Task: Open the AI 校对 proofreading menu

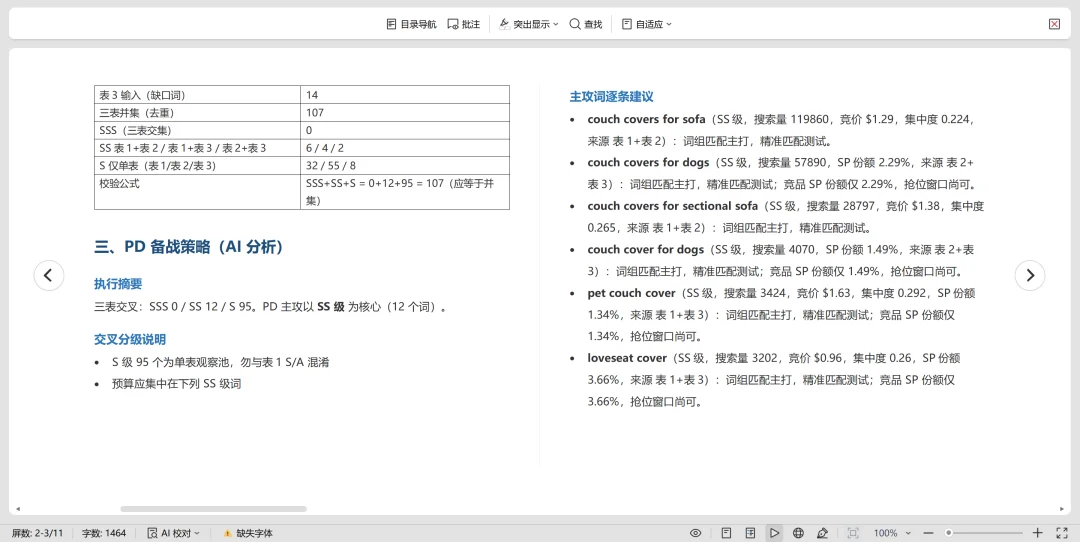Action: [174, 533]
